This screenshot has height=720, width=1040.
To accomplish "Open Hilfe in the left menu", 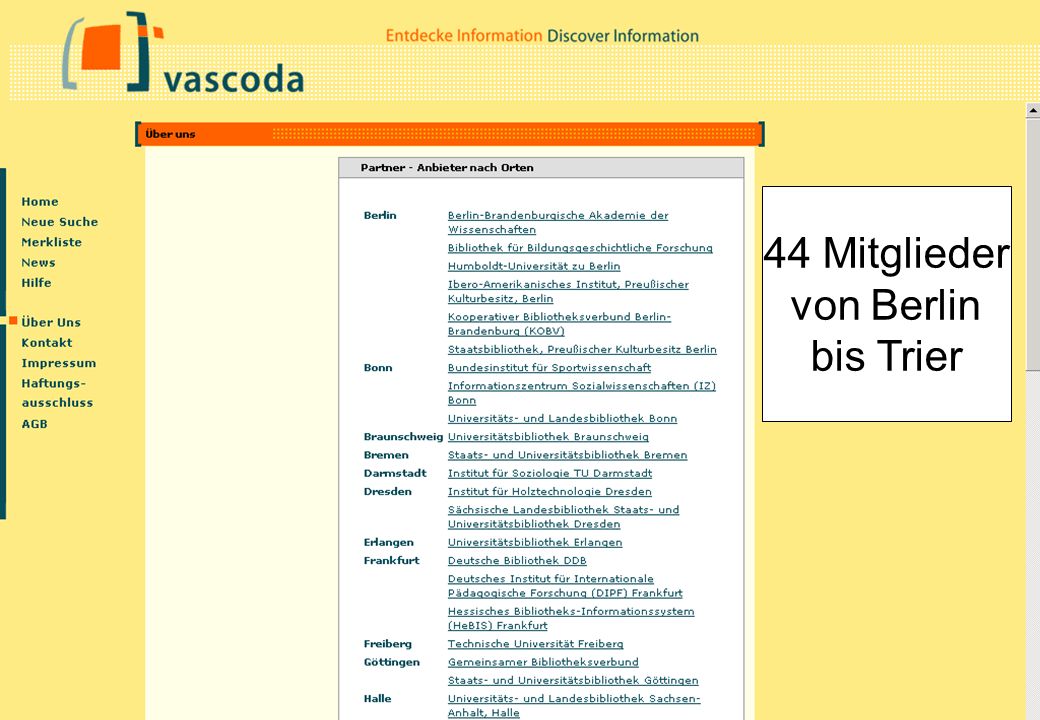I will [x=36, y=282].
